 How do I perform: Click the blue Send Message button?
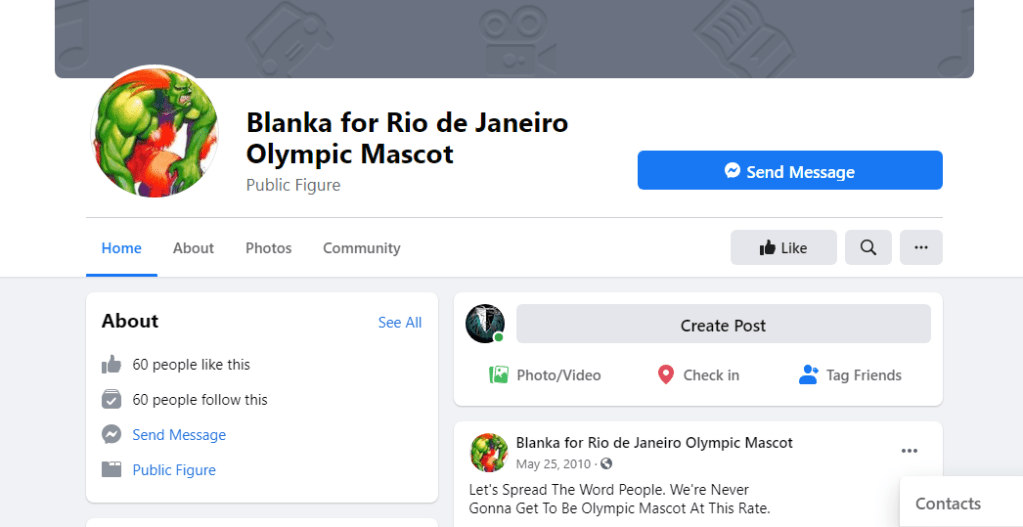point(790,171)
